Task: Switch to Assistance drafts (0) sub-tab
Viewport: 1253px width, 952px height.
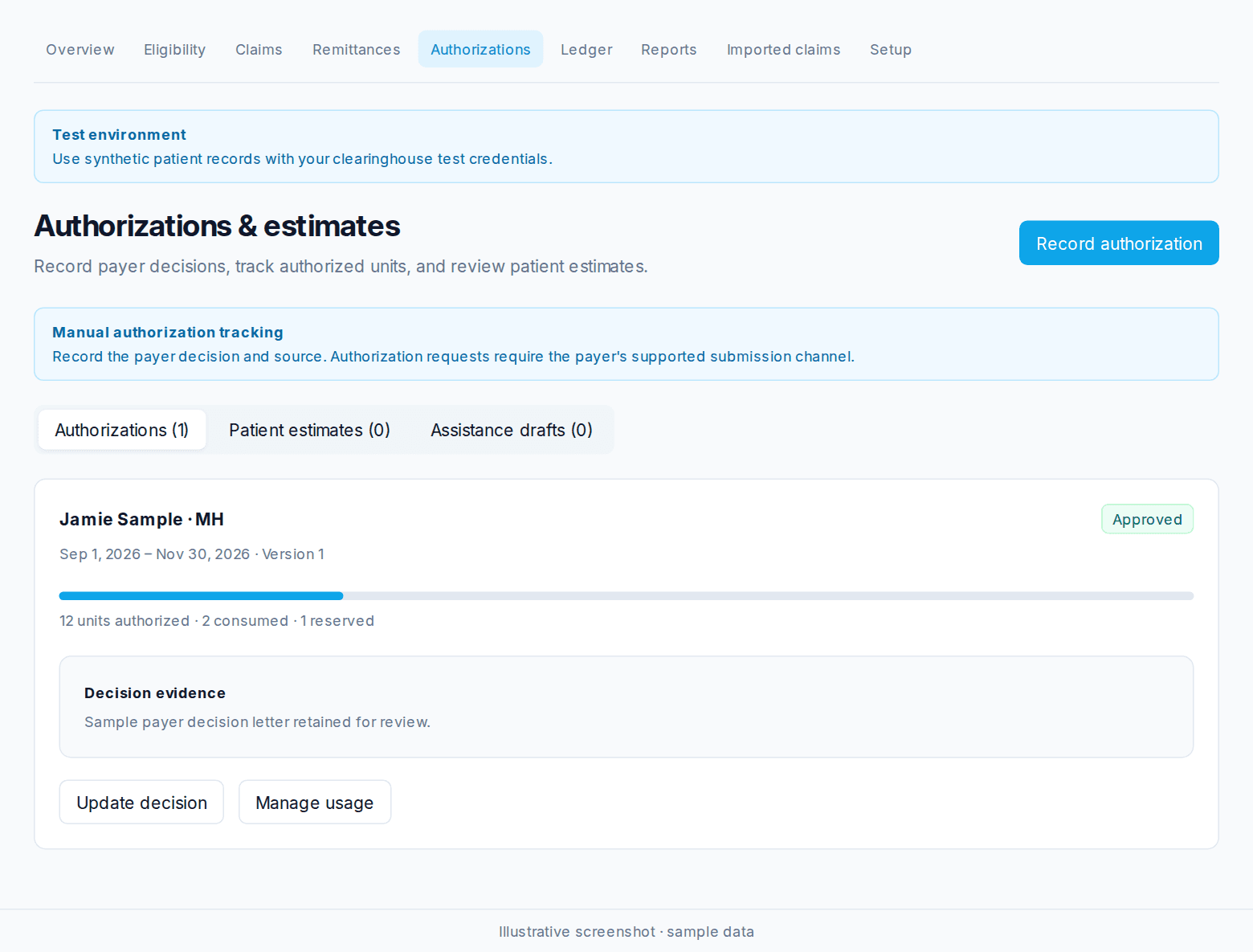Action: (x=512, y=430)
